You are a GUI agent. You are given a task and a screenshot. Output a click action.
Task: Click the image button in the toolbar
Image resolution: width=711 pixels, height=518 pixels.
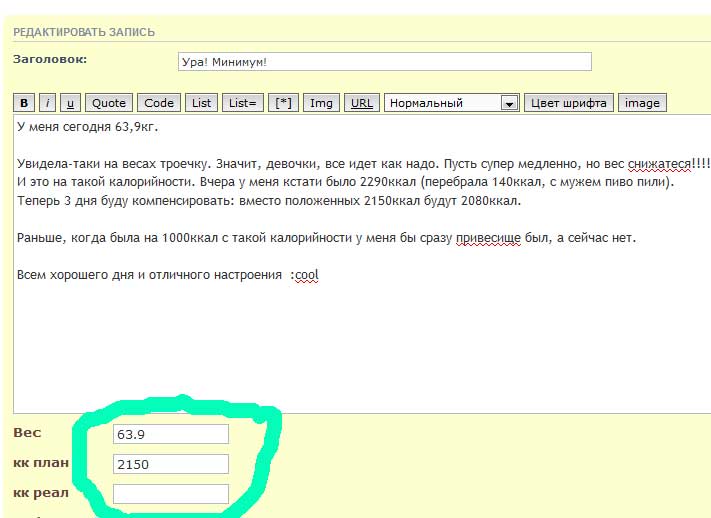pos(642,103)
